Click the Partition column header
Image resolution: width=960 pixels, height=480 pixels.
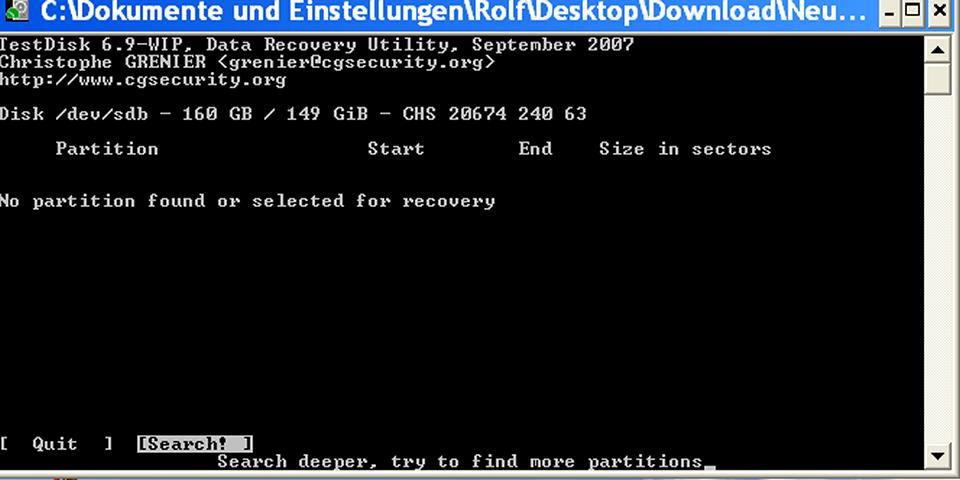coord(107,149)
